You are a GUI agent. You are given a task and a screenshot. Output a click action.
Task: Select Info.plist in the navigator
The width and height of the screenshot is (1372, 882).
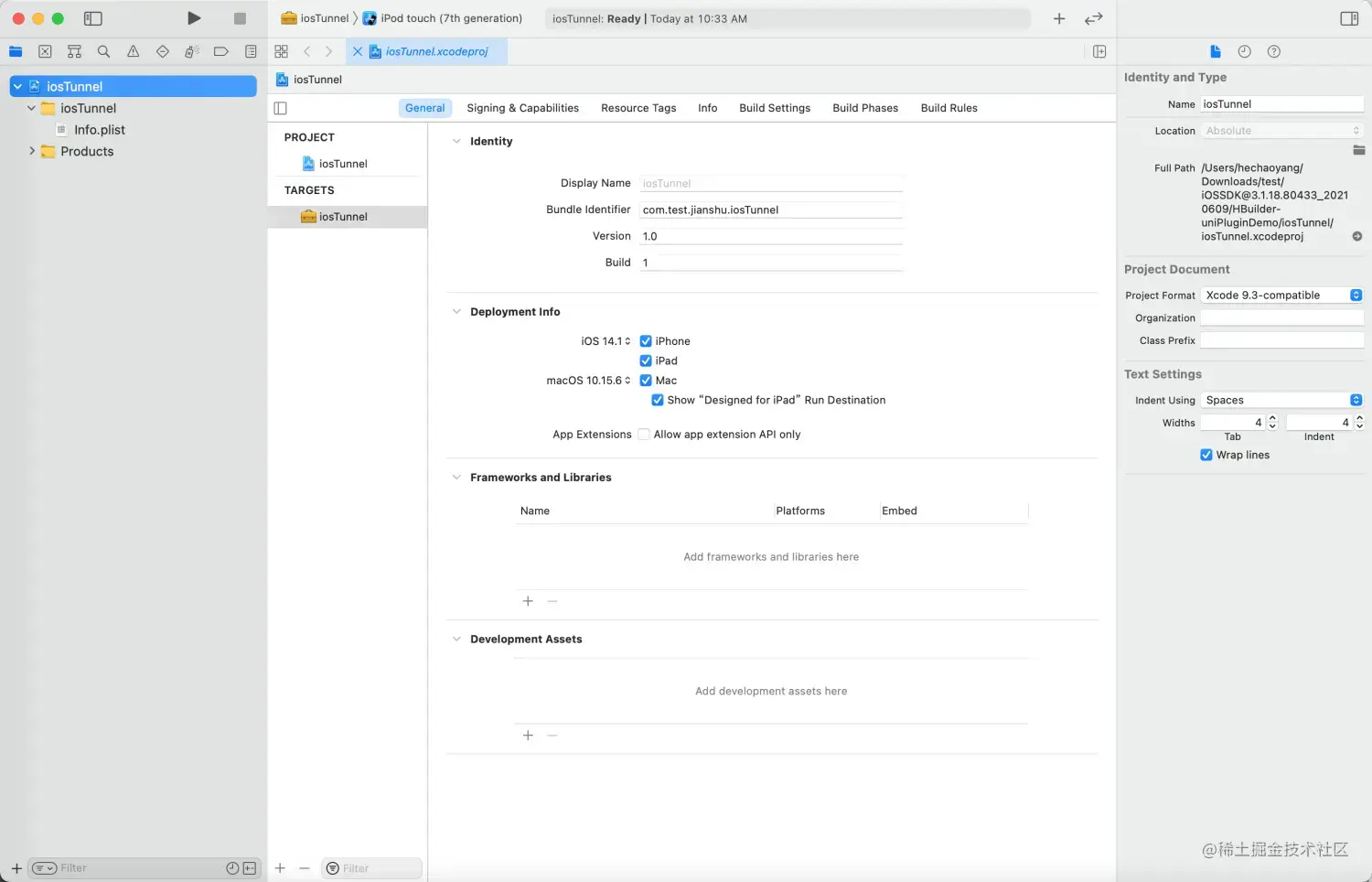tap(100, 130)
